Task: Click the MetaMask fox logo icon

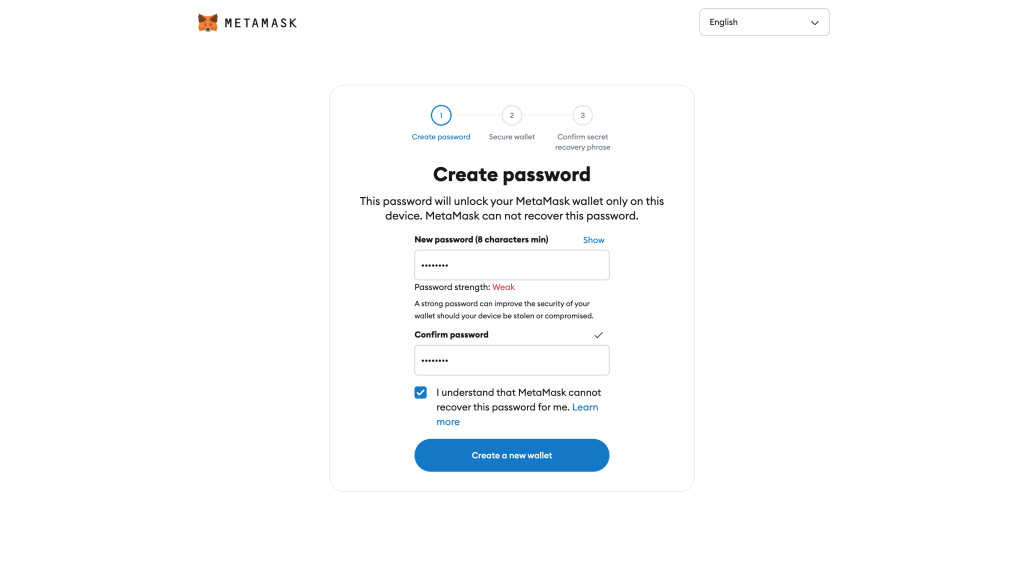Action: [x=208, y=22]
